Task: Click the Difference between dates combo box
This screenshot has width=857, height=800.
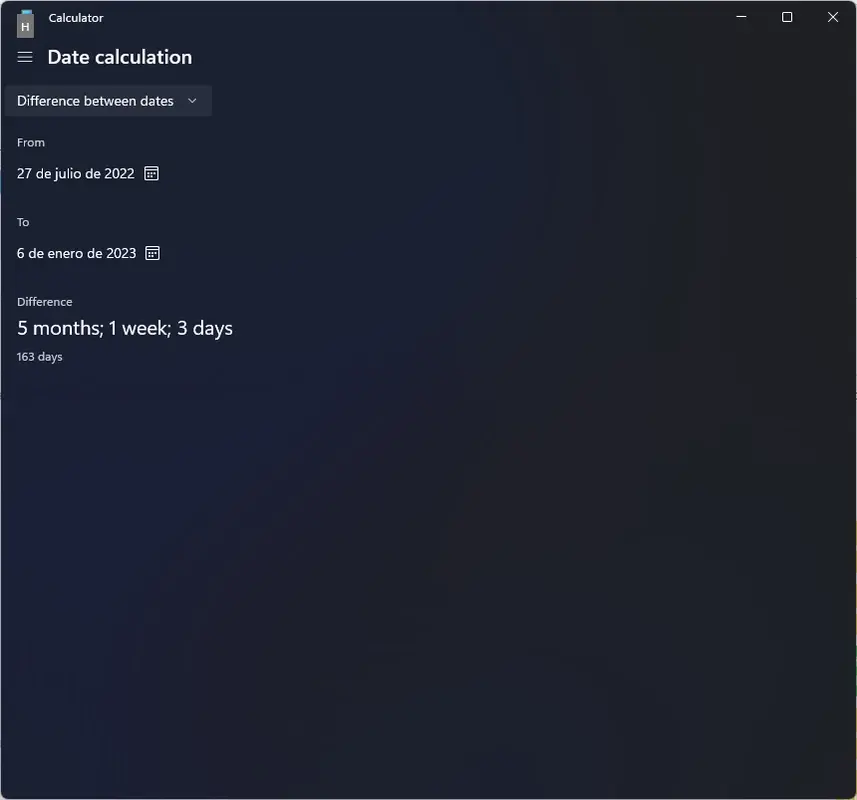Action: (x=108, y=100)
